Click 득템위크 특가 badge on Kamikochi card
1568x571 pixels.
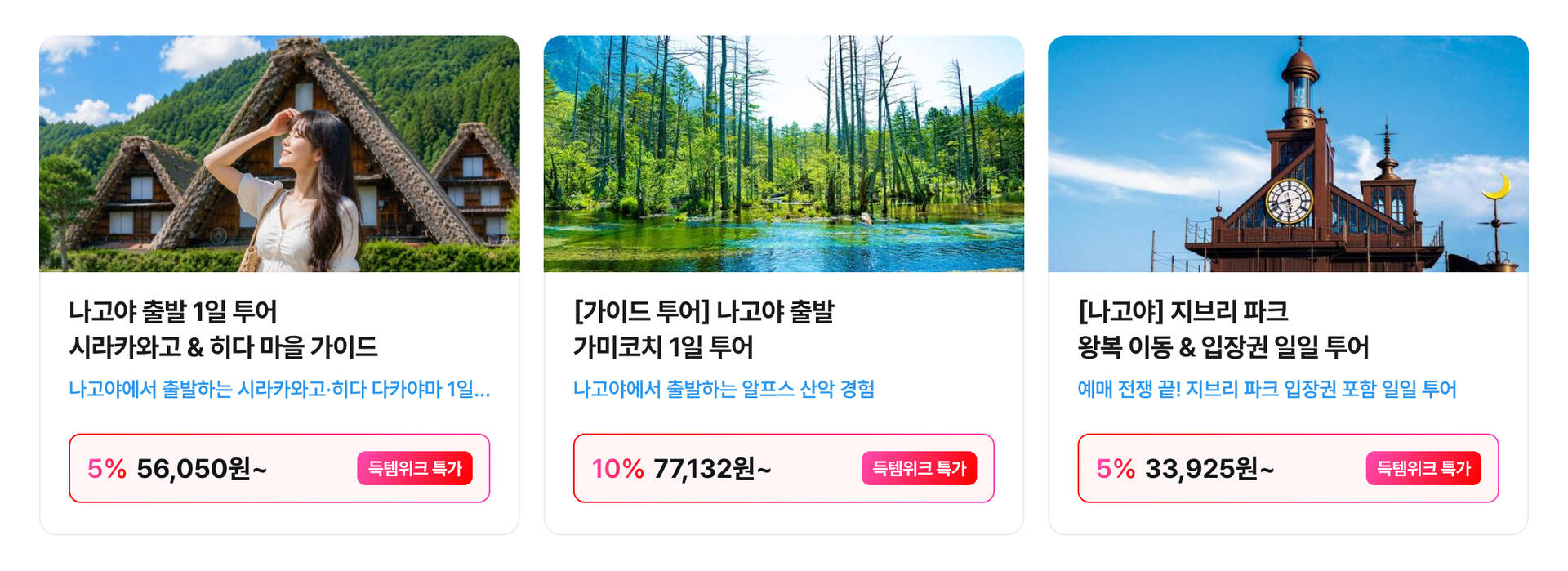click(x=919, y=468)
